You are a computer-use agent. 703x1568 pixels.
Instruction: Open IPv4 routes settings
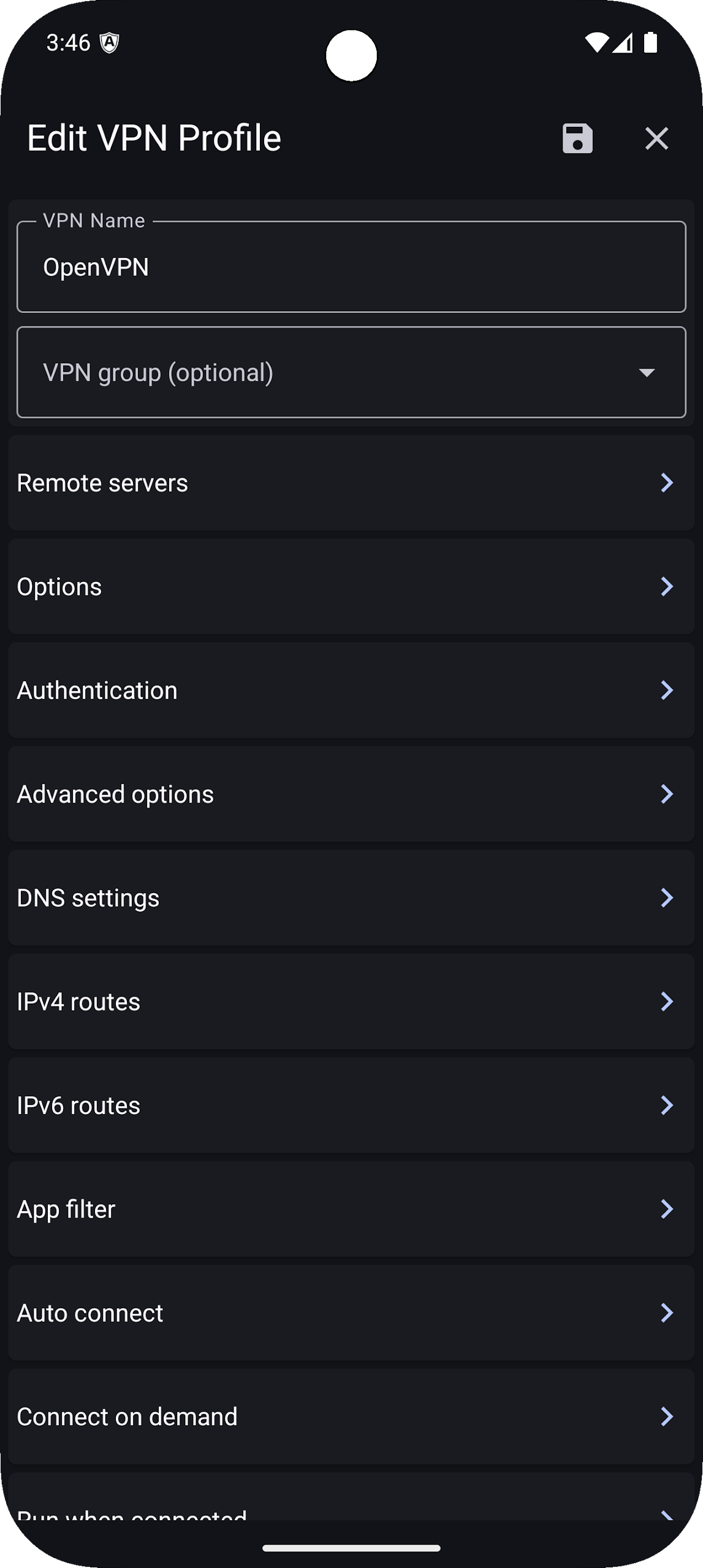coord(351,1001)
